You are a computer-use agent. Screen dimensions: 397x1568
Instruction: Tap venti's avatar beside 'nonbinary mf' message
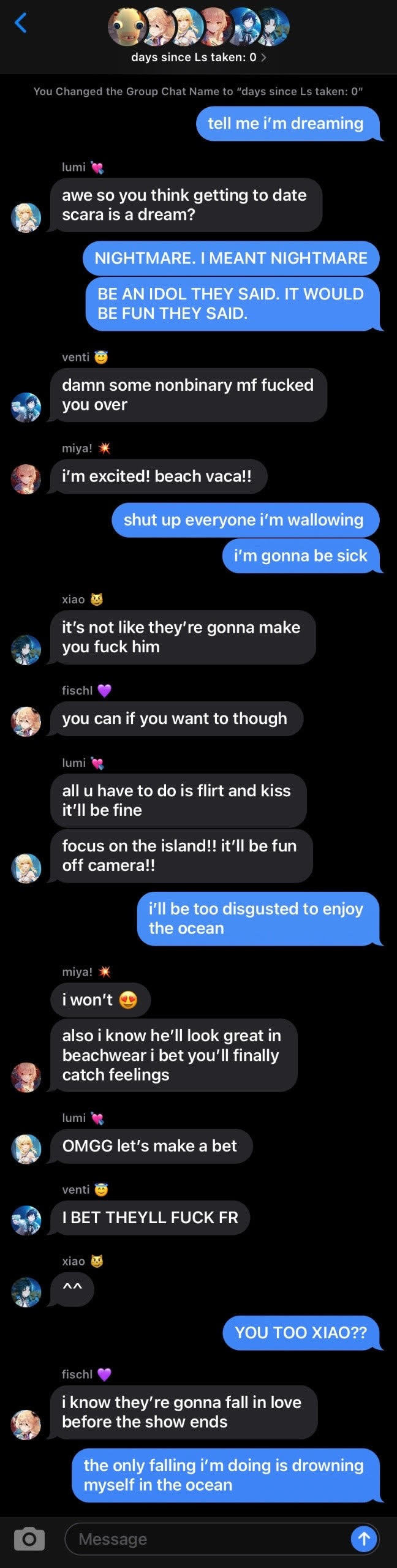(x=26, y=407)
